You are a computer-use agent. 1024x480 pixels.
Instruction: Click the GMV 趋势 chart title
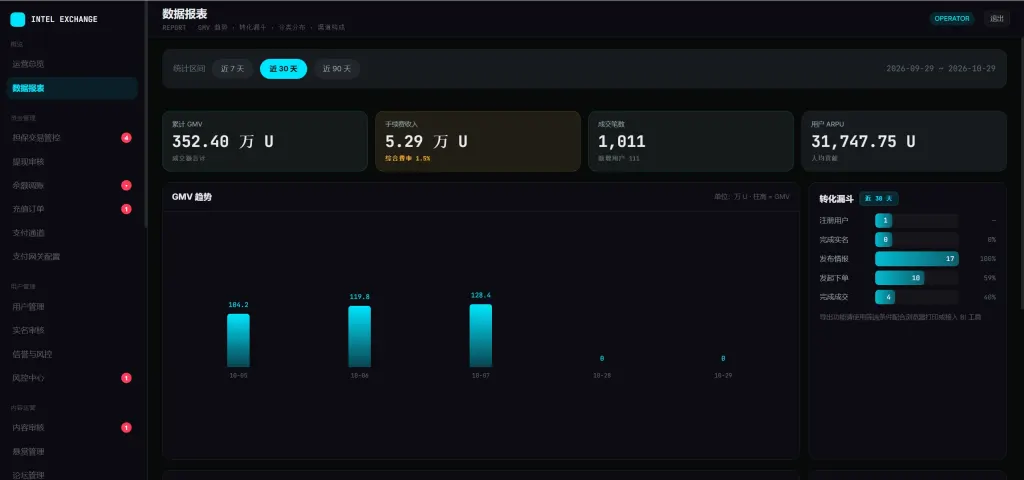click(192, 197)
